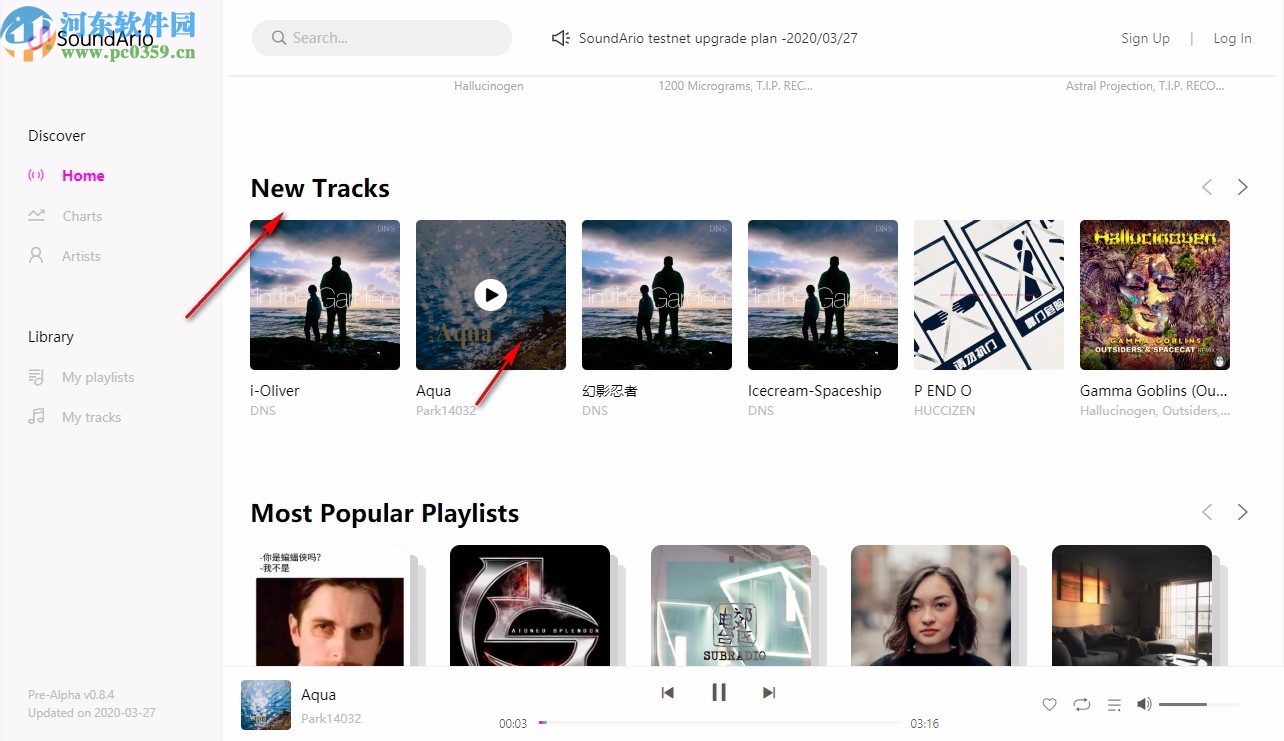
Task: Open the Icecream-Spaceship track cover
Action: [823, 295]
